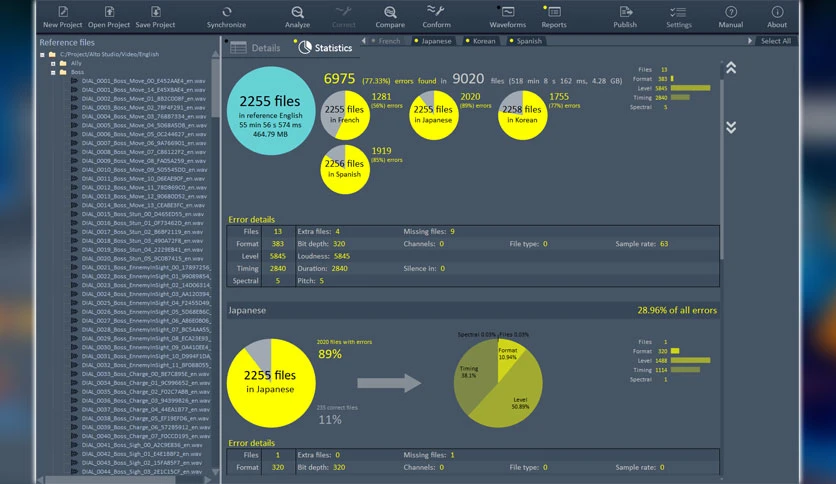Click the top Sample rate value 63

tap(664, 244)
